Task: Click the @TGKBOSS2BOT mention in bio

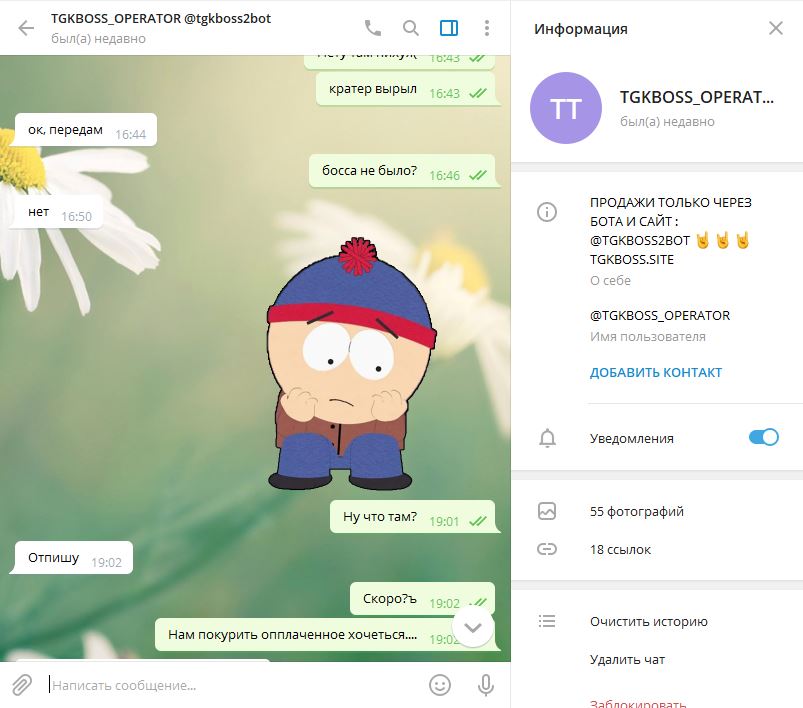Action: (640, 241)
